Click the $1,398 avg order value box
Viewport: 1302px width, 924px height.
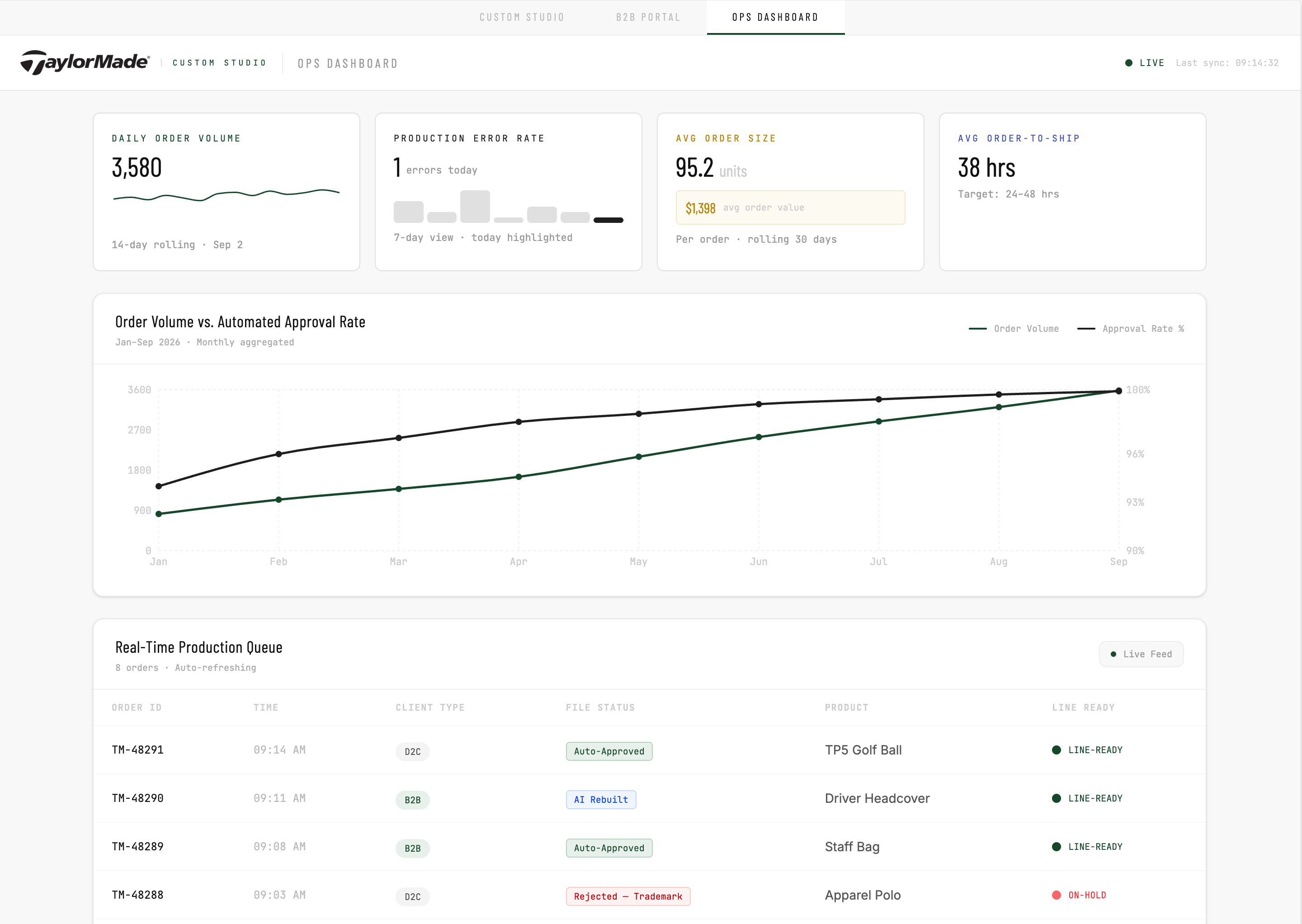coord(790,207)
